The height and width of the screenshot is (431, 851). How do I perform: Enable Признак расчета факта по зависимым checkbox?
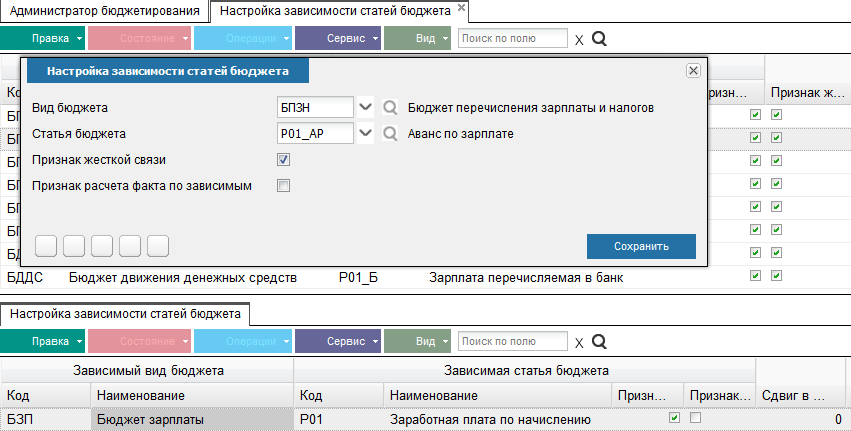pyautogui.click(x=283, y=186)
